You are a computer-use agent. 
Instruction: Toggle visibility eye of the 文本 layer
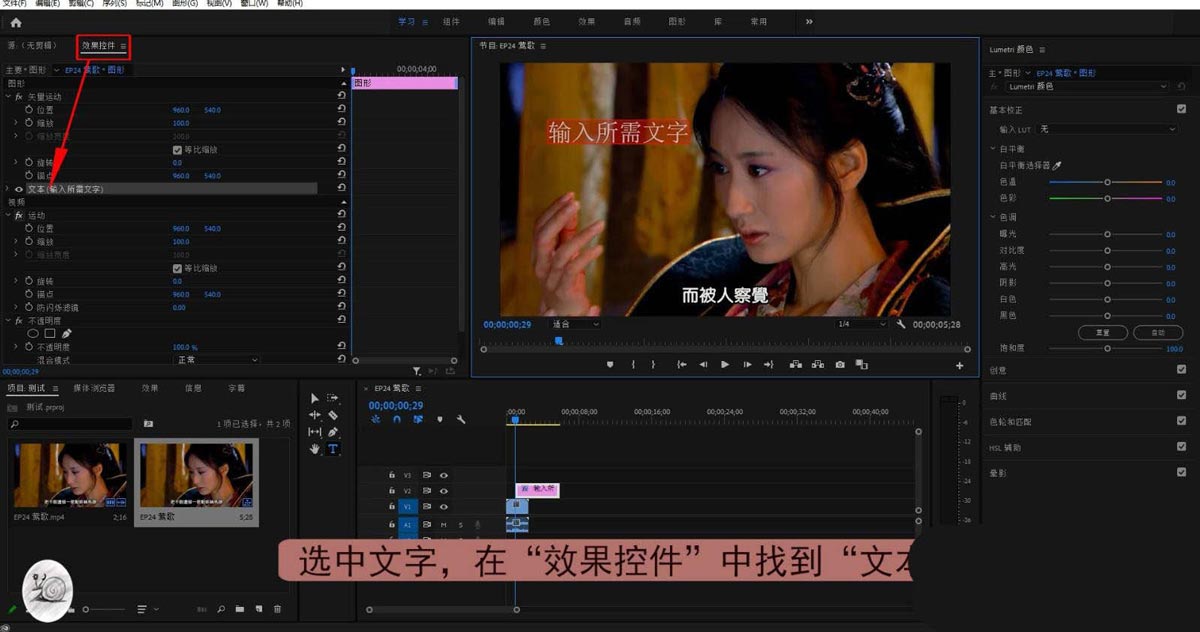18,189
